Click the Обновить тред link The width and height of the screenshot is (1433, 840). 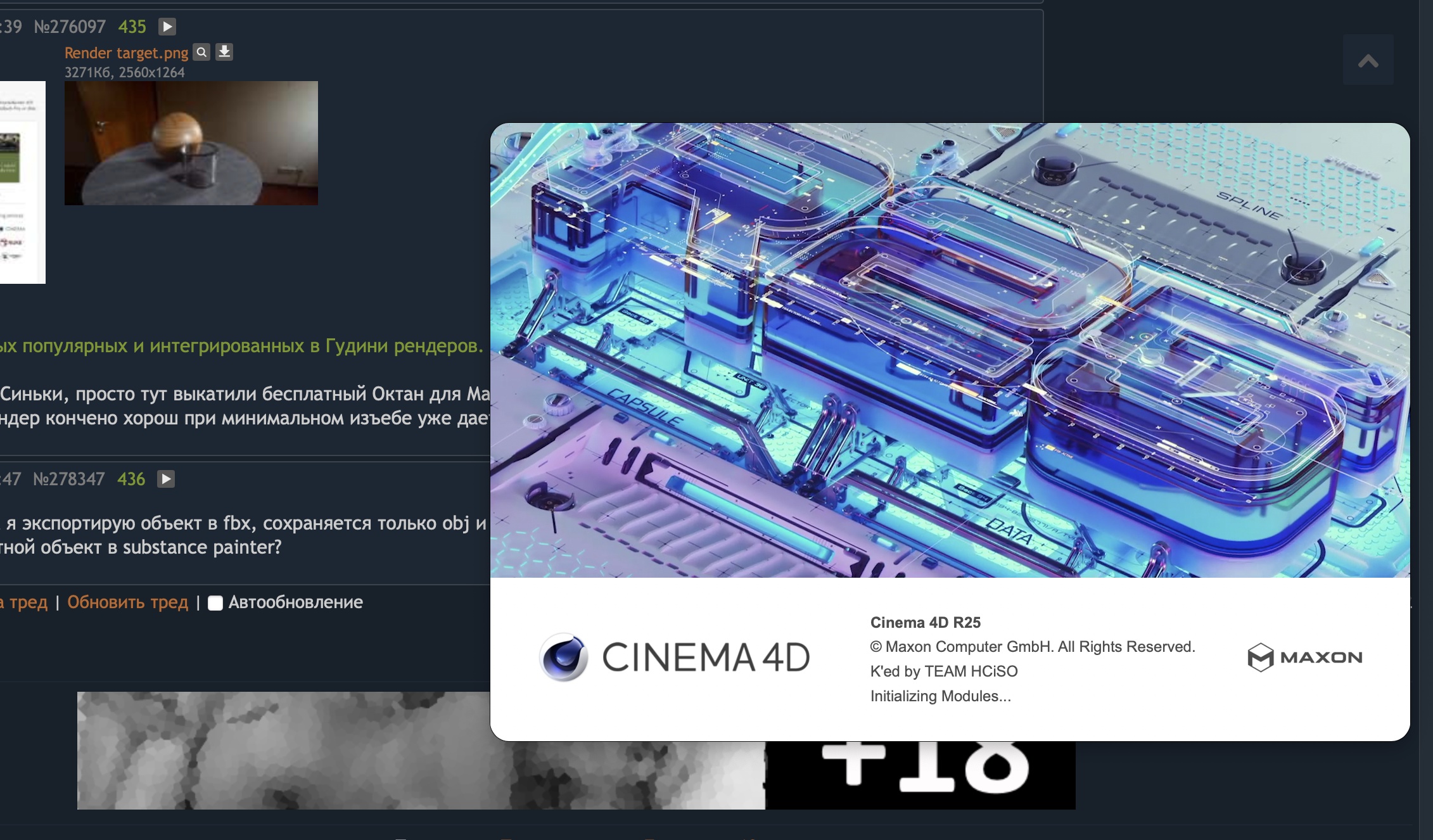pos(127,602)
